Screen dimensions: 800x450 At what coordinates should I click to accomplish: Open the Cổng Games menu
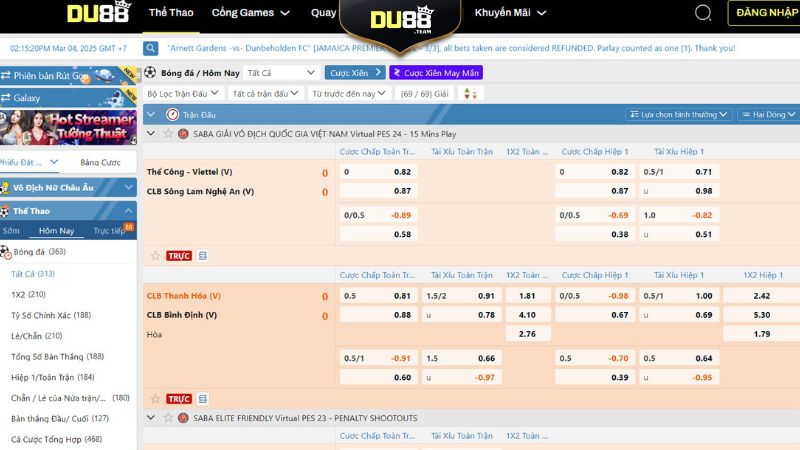[x=251, y=13]
